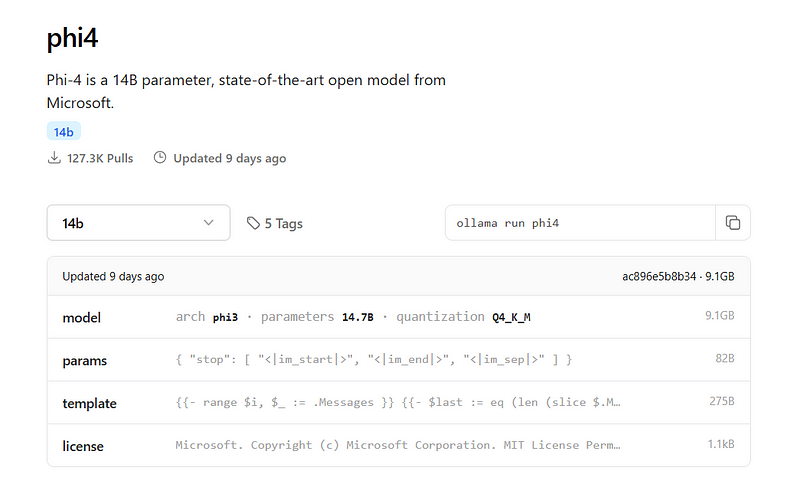Viewport: 800px width, 501px height.
Task: Click the stop params JSON text
Action: (374, 360)
